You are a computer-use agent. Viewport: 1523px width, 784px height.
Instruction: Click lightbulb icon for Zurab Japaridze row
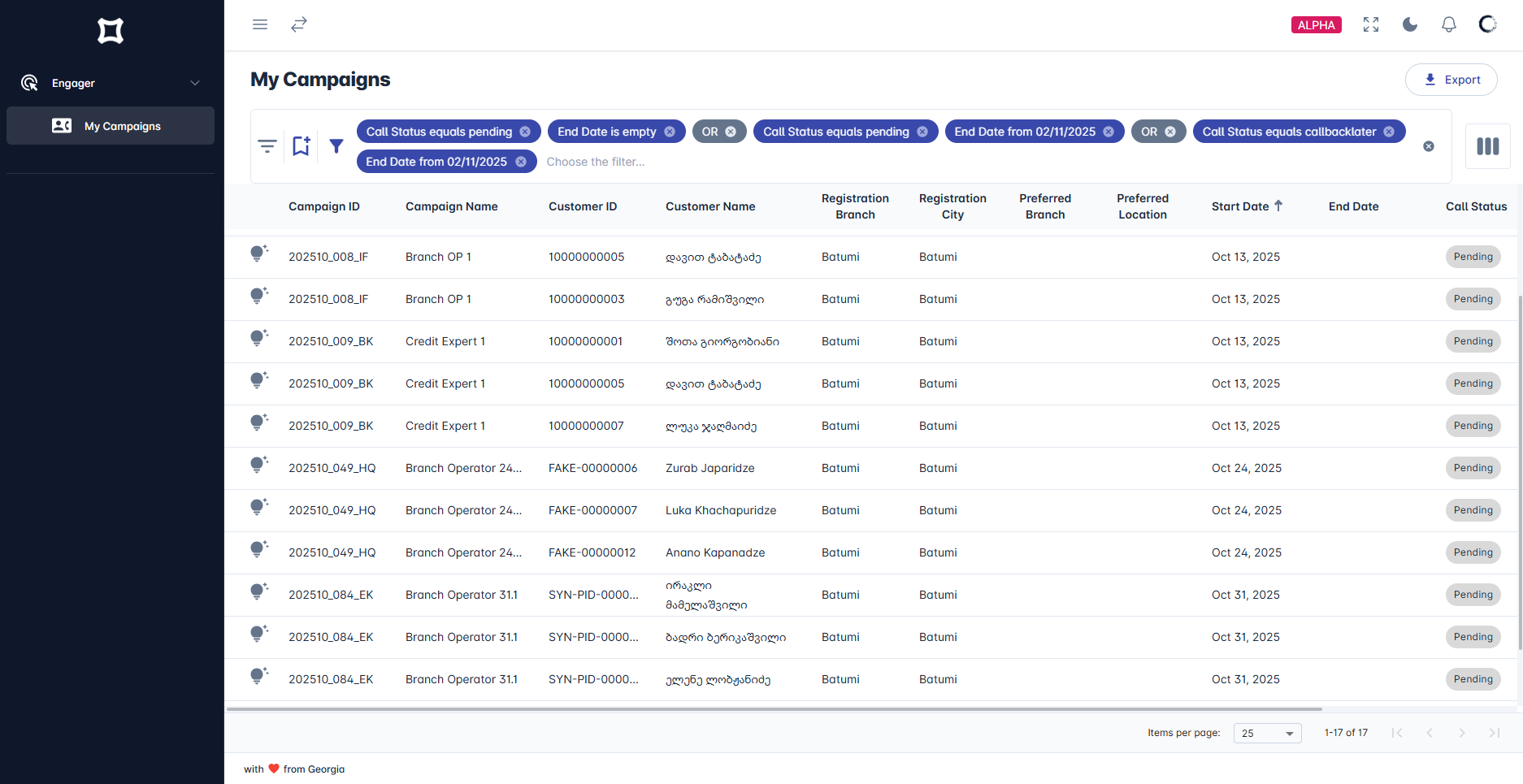point(259,466)
